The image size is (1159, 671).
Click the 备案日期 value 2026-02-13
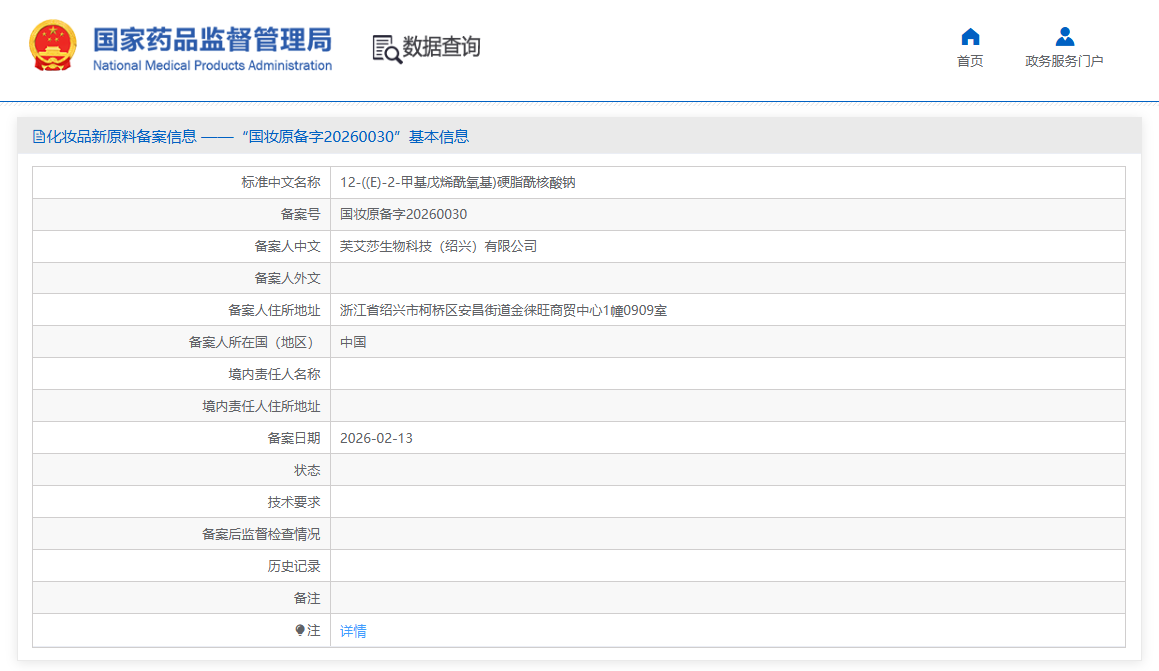(376, 438)
